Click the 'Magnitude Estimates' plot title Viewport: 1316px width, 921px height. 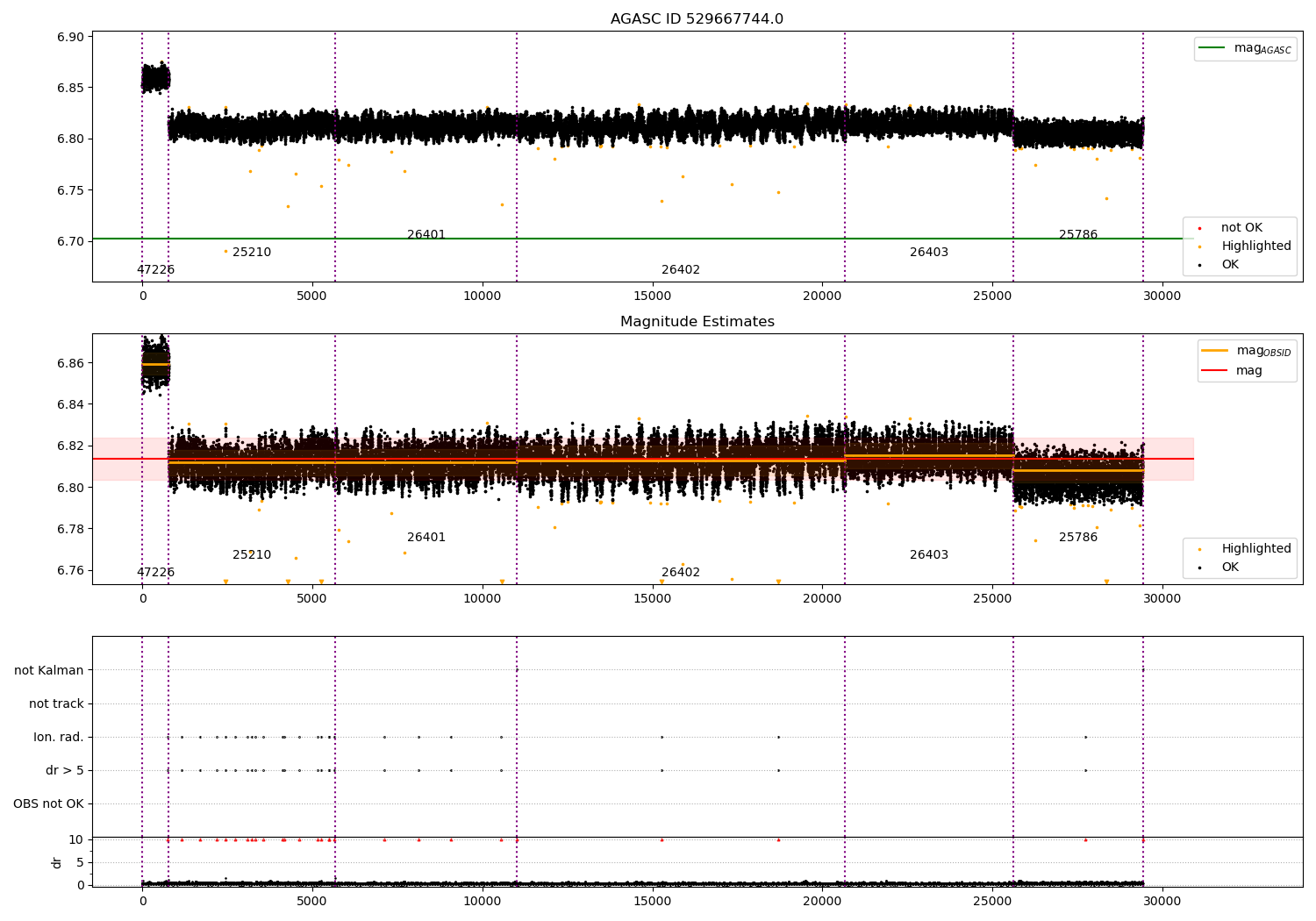[x=697, y=322]
